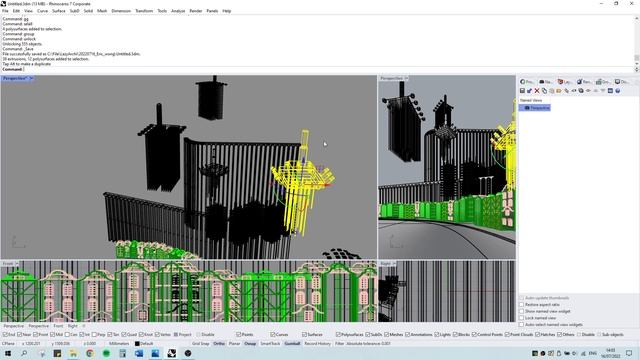The width and height of the screenshot is (640, 360).
Task: Enable Lock named view checkbox
Action: pos(521,318)
